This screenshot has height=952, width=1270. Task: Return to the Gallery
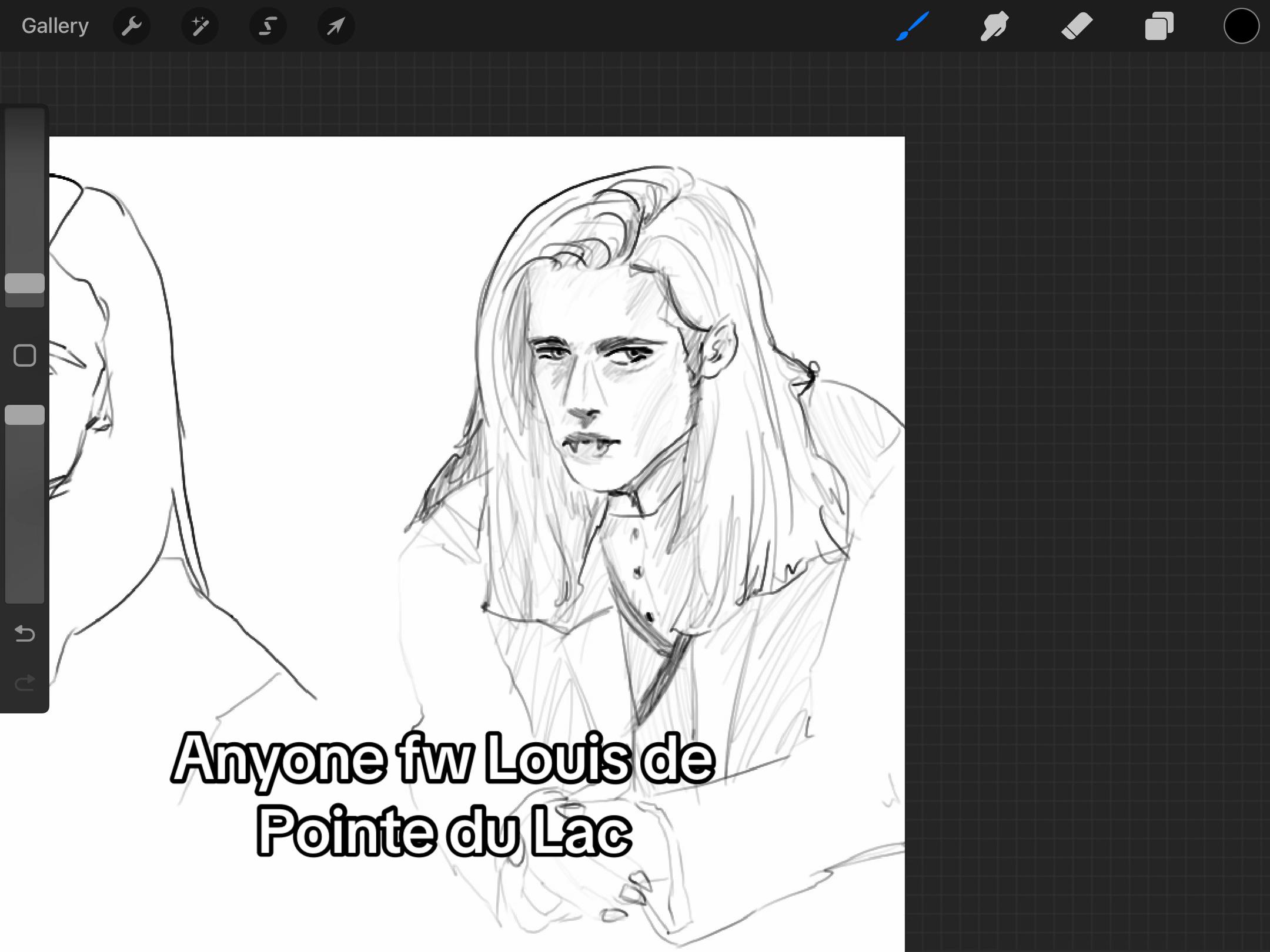[x=55, y=26]
